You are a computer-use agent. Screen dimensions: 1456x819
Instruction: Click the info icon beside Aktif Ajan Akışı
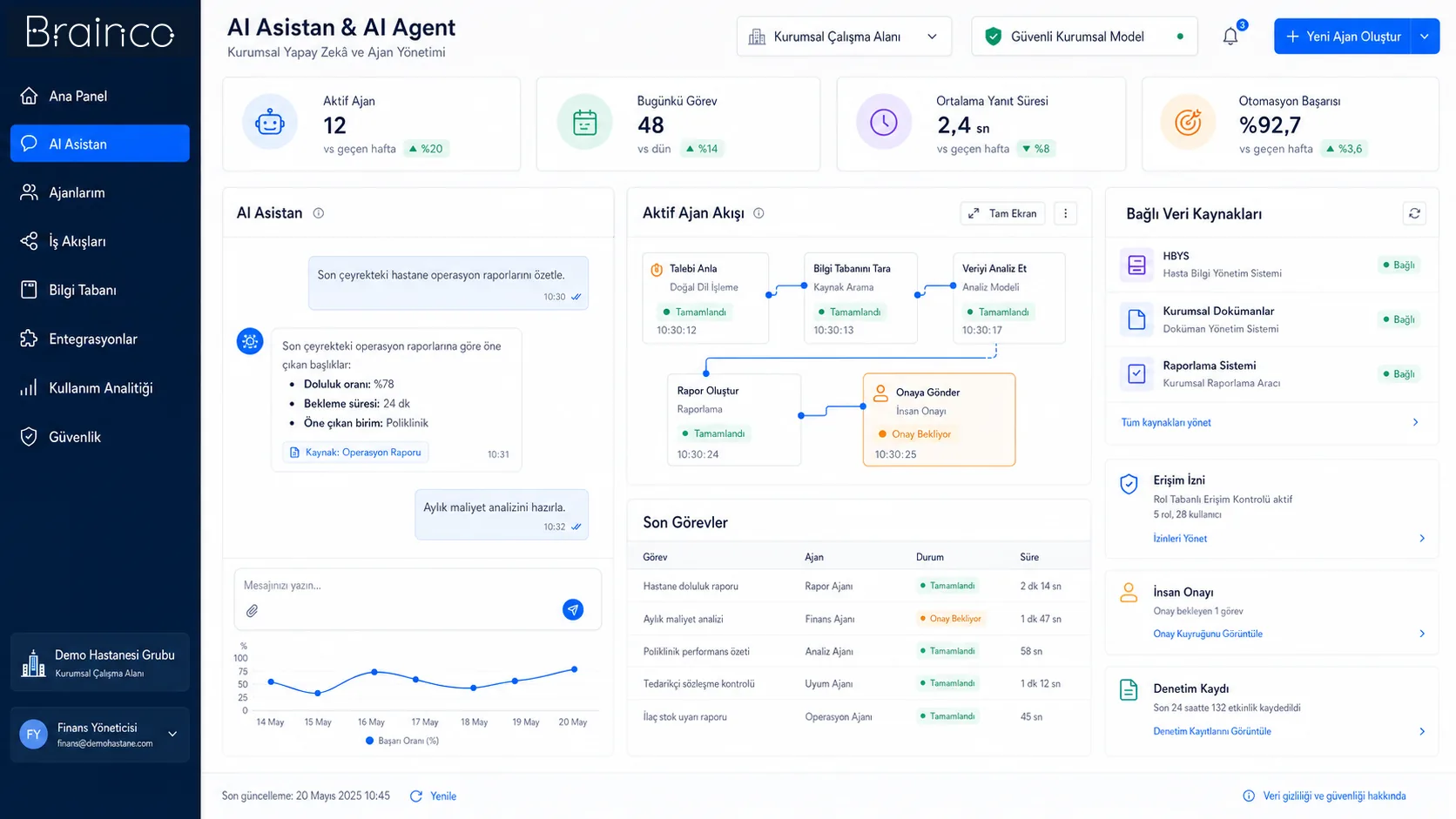[758, 213]
